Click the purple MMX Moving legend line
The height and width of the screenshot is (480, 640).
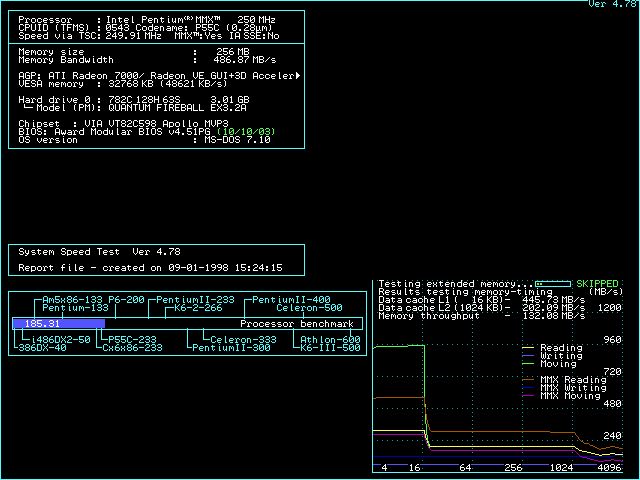(x=530, y=396)
